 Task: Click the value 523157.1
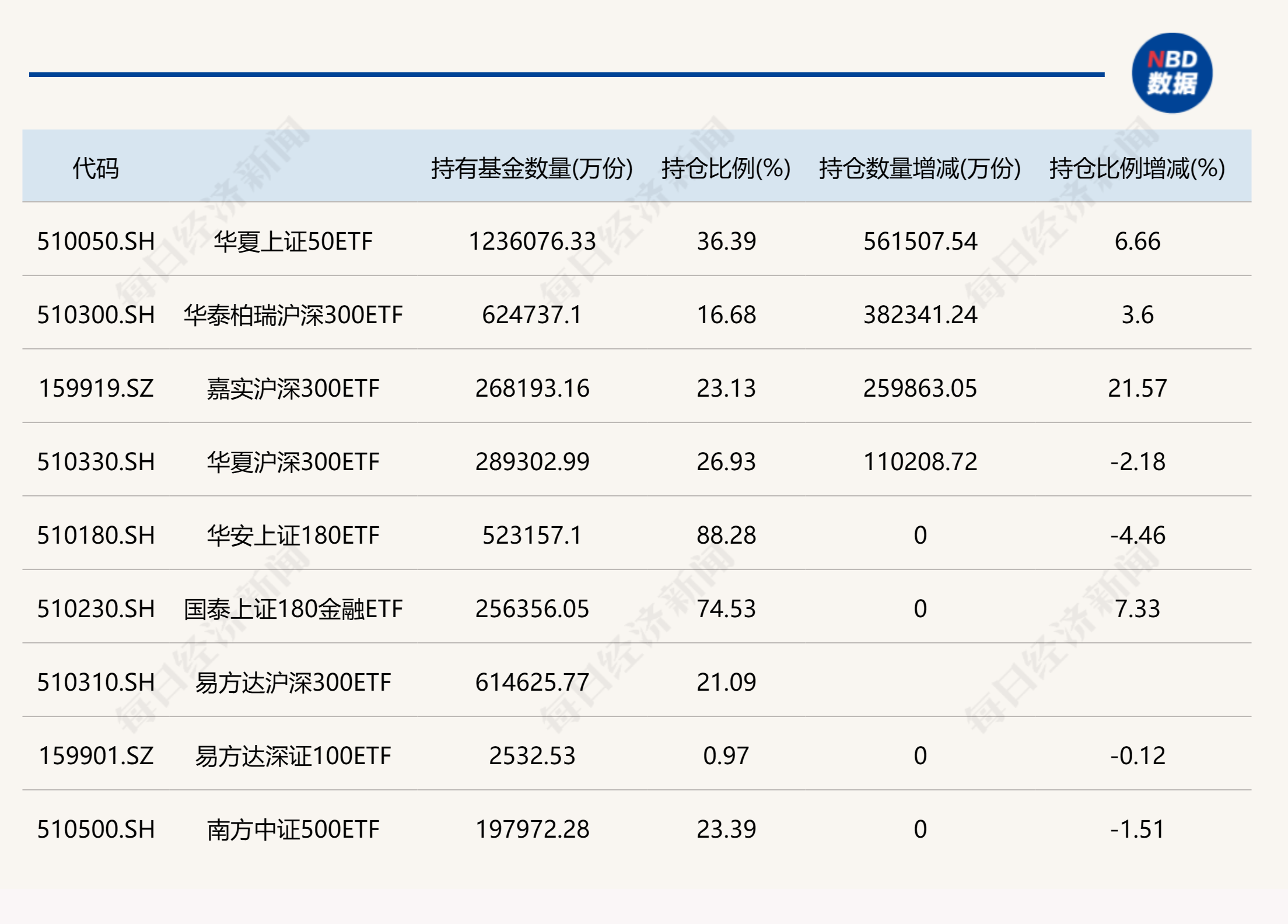coord(532,535)
